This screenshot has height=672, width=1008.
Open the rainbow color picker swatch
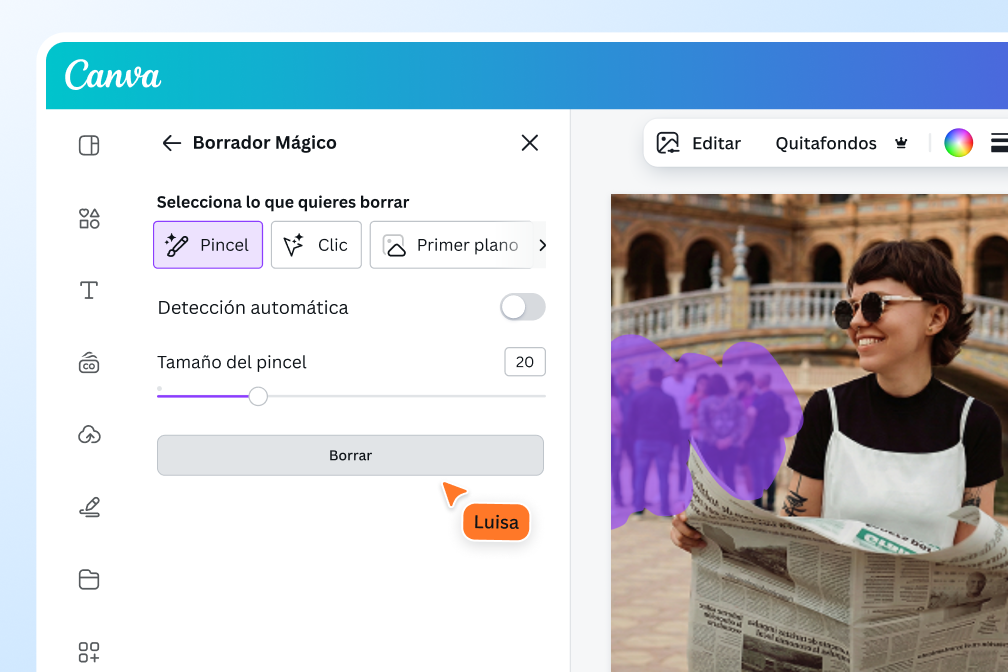[x=958, y=143]
